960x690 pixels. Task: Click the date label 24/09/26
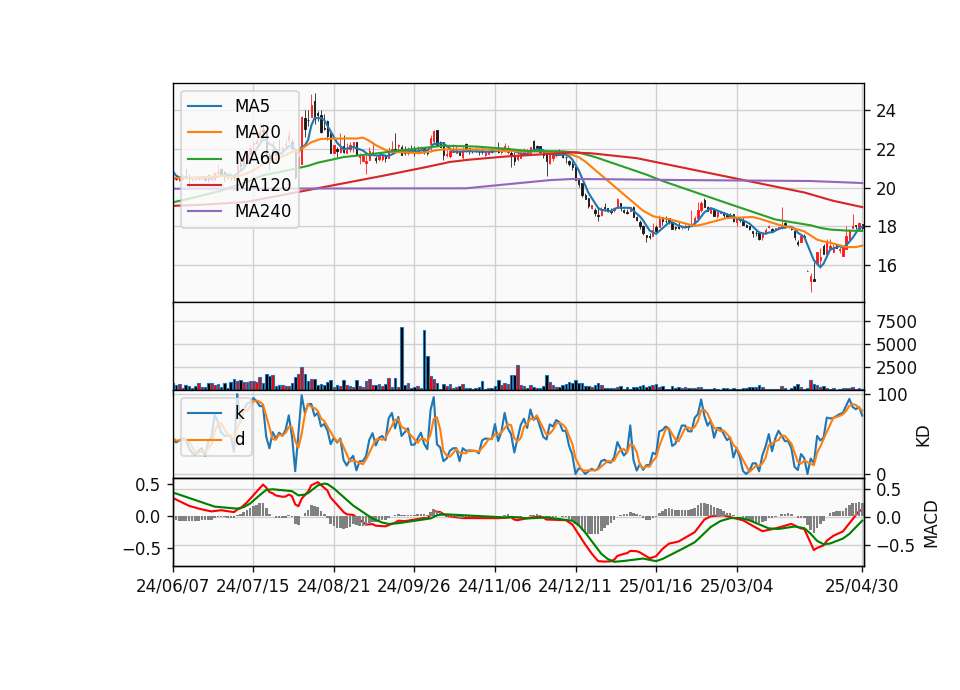coord(414,587)
